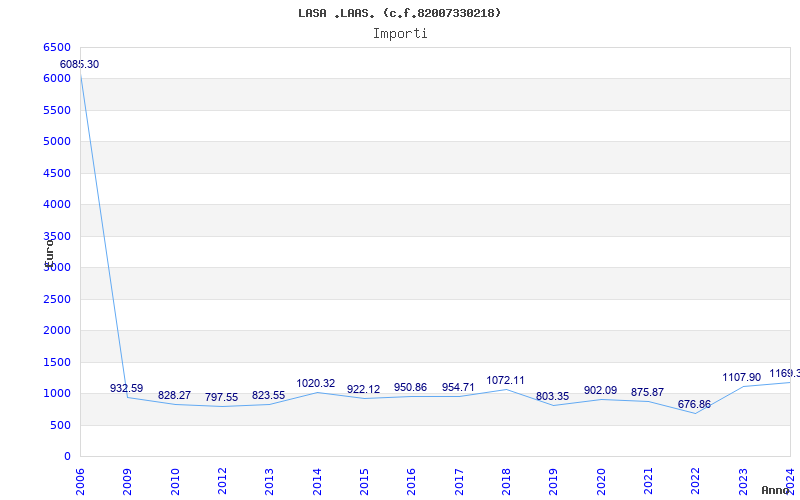Image resolution: width=800 pixels, height=500 pixels.
Task: Select the y-axis value 6500
Action: click(x=57, y=47)
